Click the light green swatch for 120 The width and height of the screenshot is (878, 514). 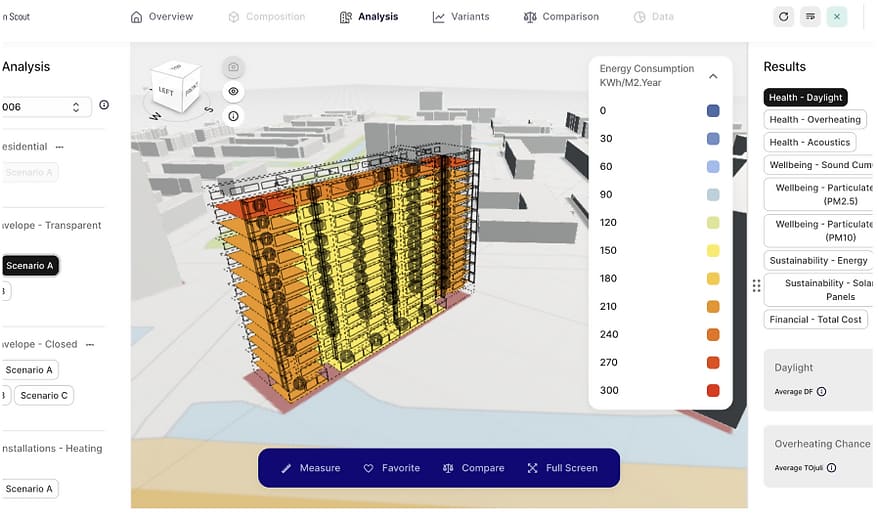coord(713,223)
